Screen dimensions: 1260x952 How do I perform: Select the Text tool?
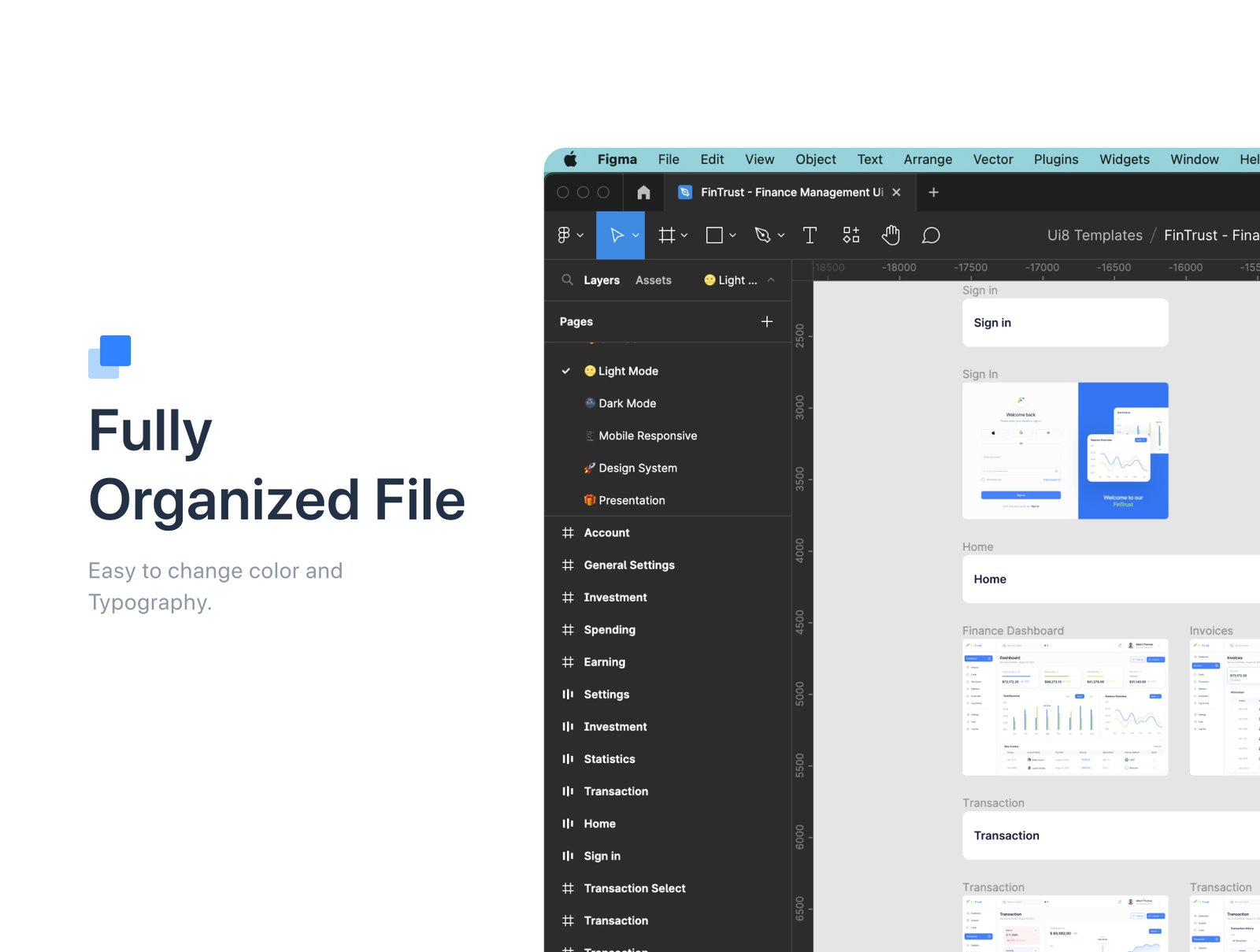(810, 235)
